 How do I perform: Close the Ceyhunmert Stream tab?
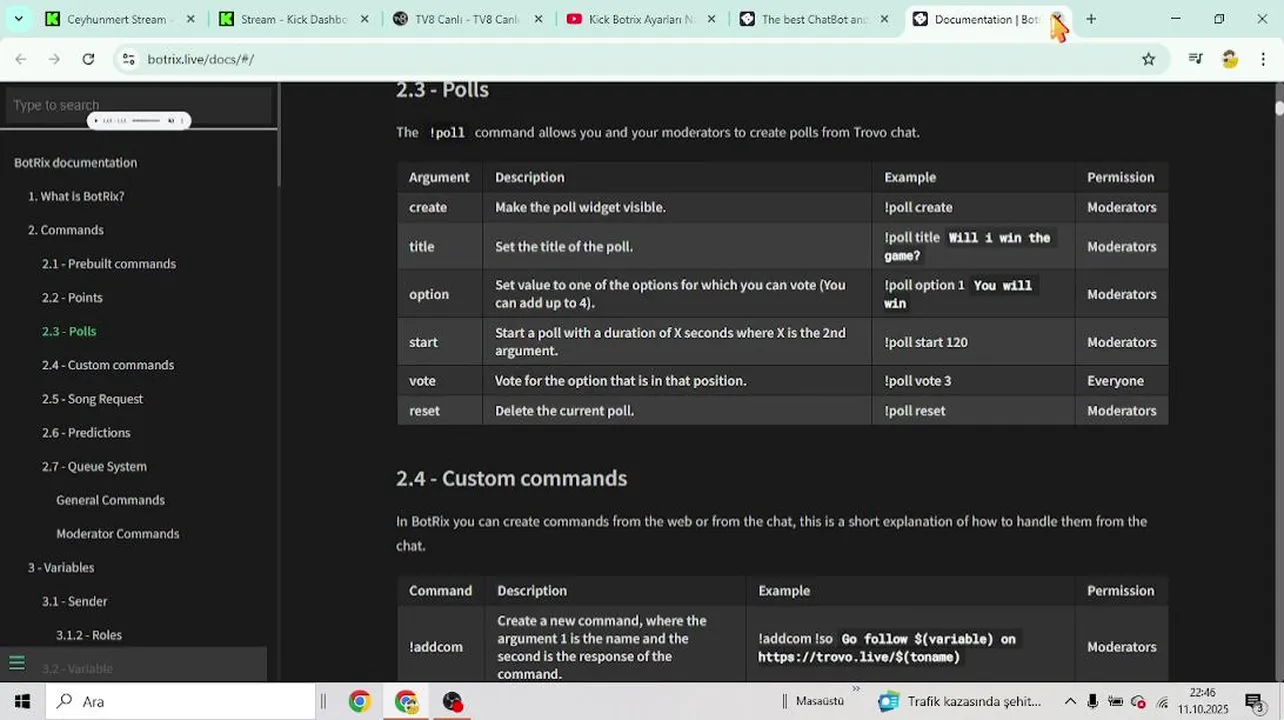pos(189,19)
